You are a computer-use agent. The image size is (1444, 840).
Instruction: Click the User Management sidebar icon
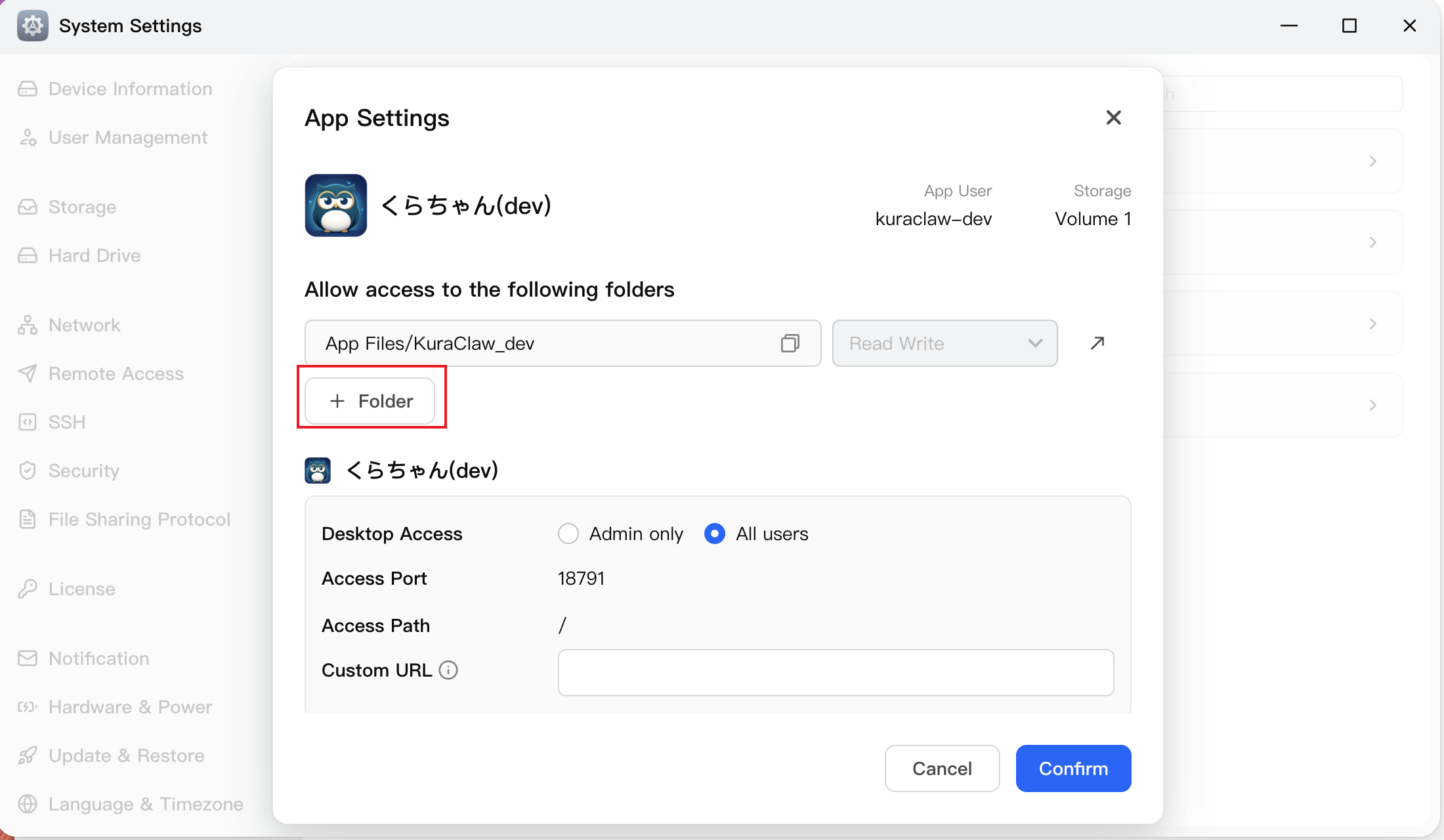(28, 137)
